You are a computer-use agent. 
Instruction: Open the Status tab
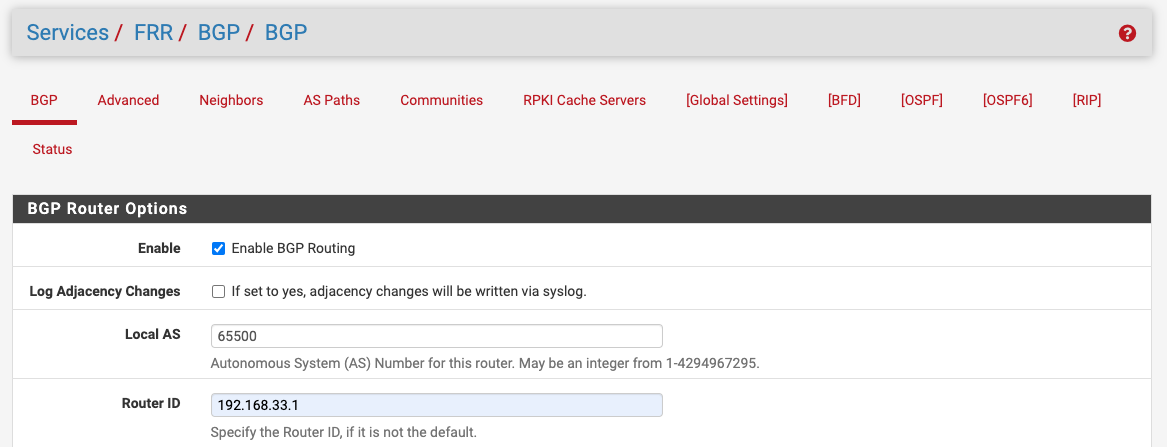[52, 149]
